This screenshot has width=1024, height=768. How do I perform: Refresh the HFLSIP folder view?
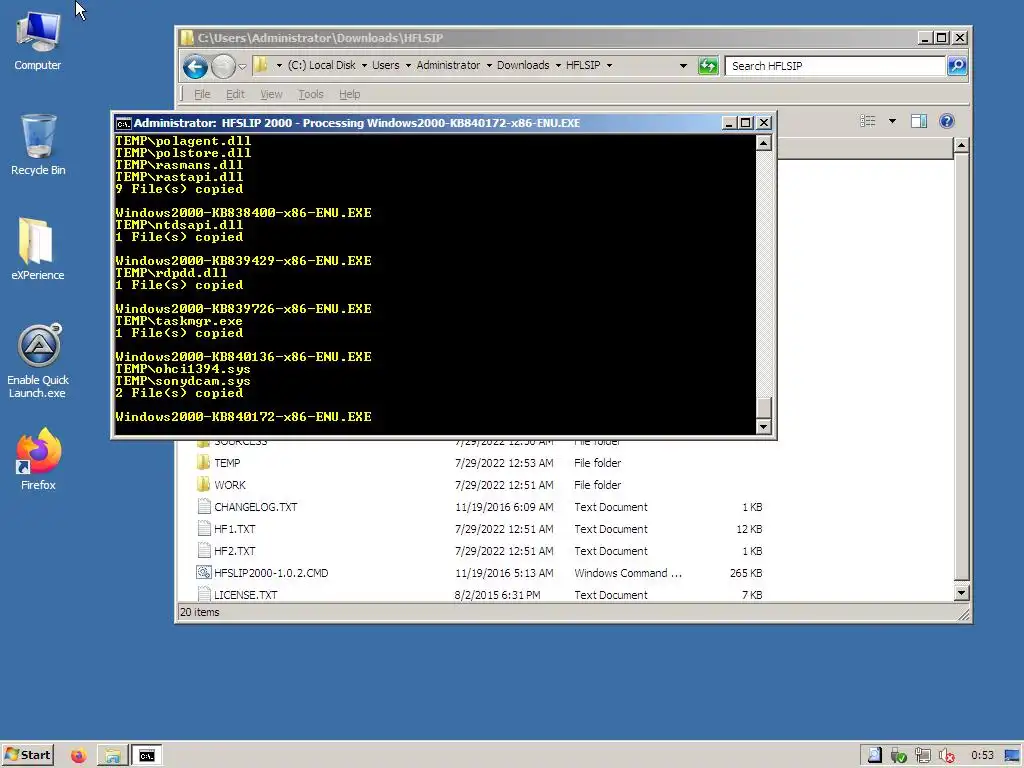708,66
